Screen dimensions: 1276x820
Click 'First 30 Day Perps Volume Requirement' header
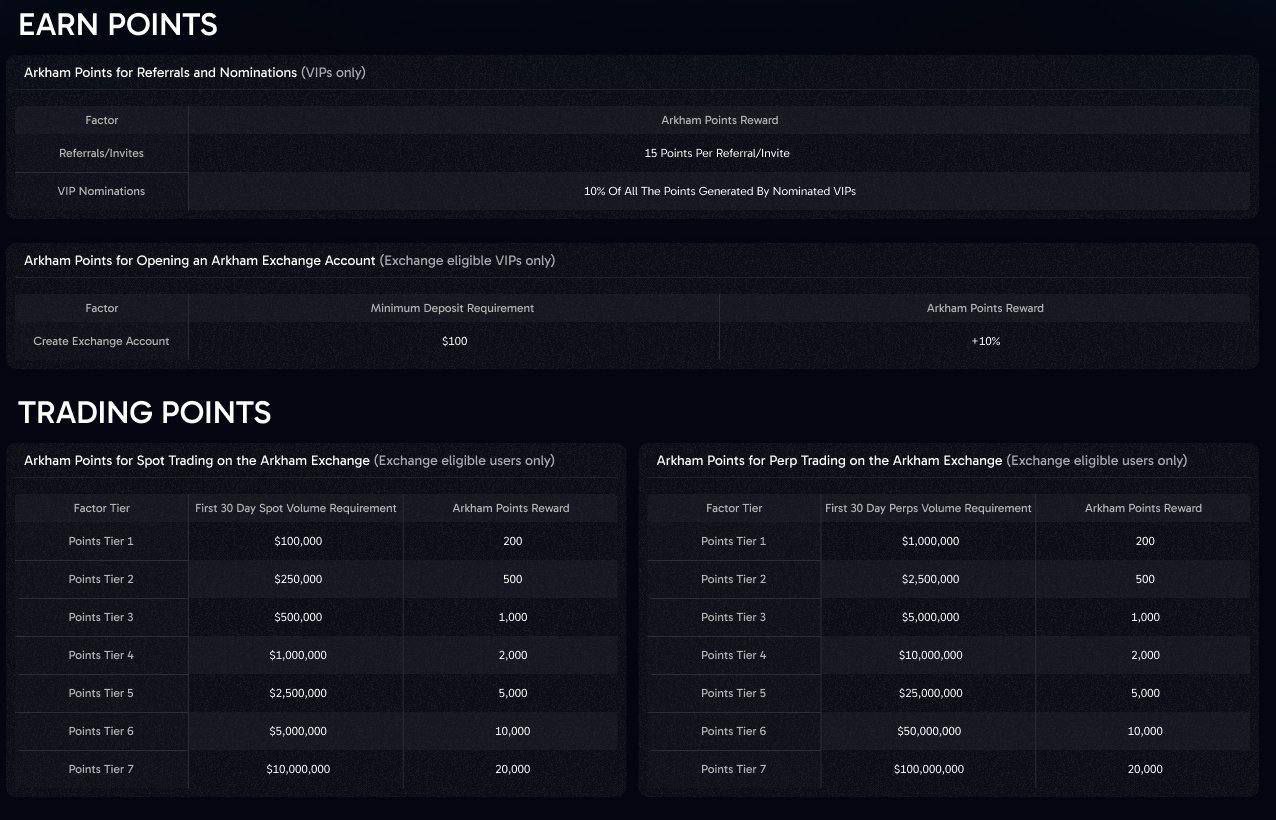point(928,508)
